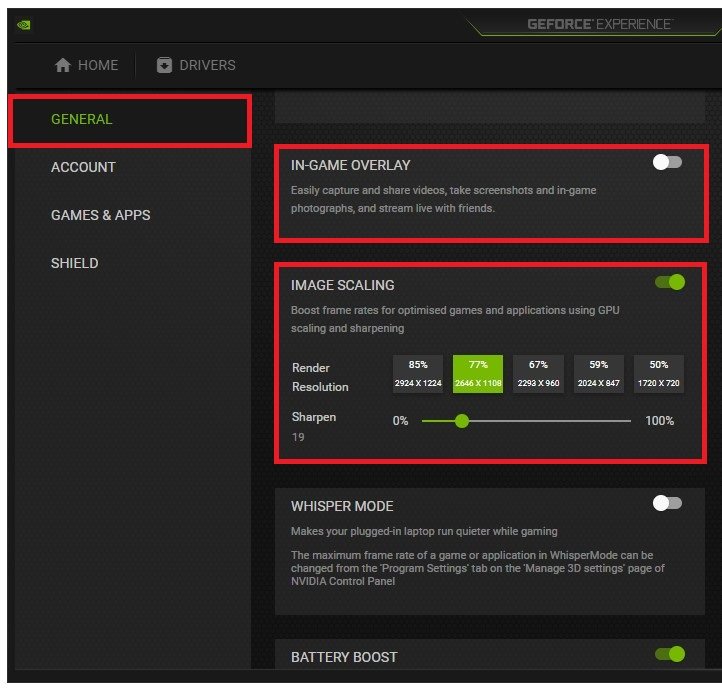Click the NVIDIA logo icon
722x693 pixels.
coord(23,25)
